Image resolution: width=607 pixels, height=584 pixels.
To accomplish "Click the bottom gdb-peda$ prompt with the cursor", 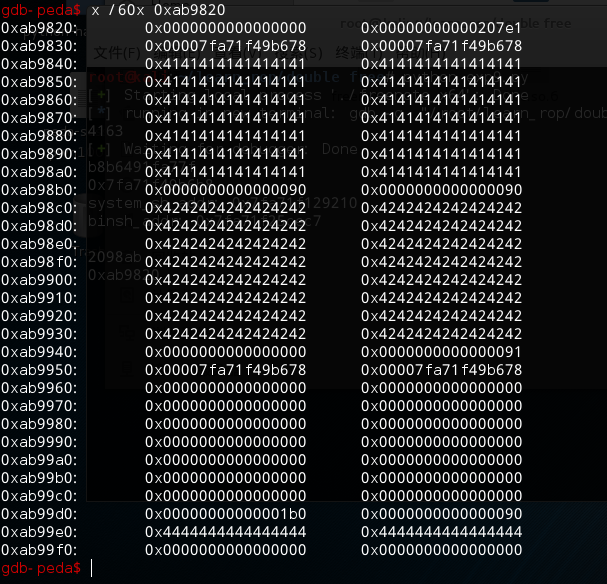I will [x=41, y=568].
